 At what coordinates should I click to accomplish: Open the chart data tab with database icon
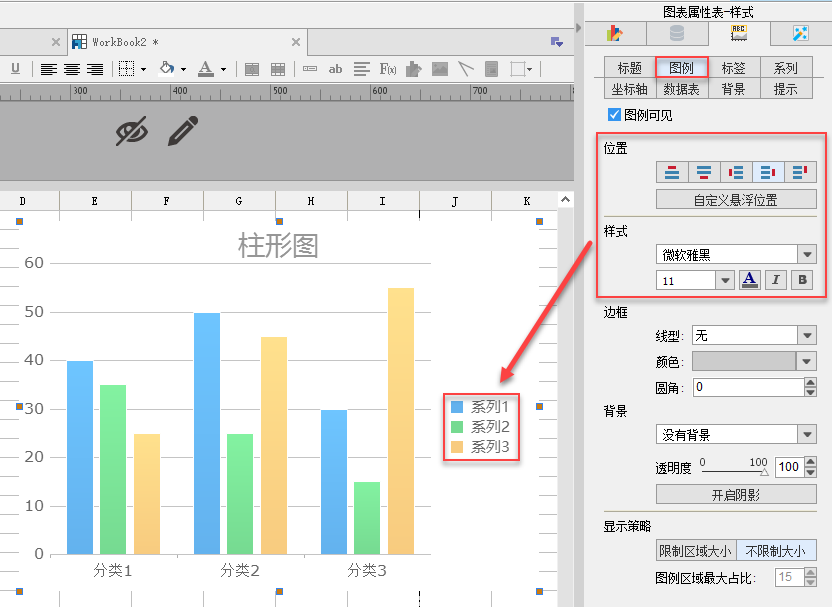click(677, 33)
